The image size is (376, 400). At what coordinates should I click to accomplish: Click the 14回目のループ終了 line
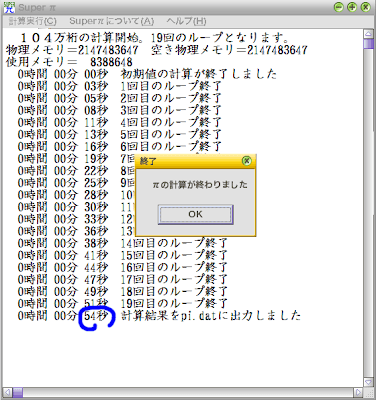[122, 243]
